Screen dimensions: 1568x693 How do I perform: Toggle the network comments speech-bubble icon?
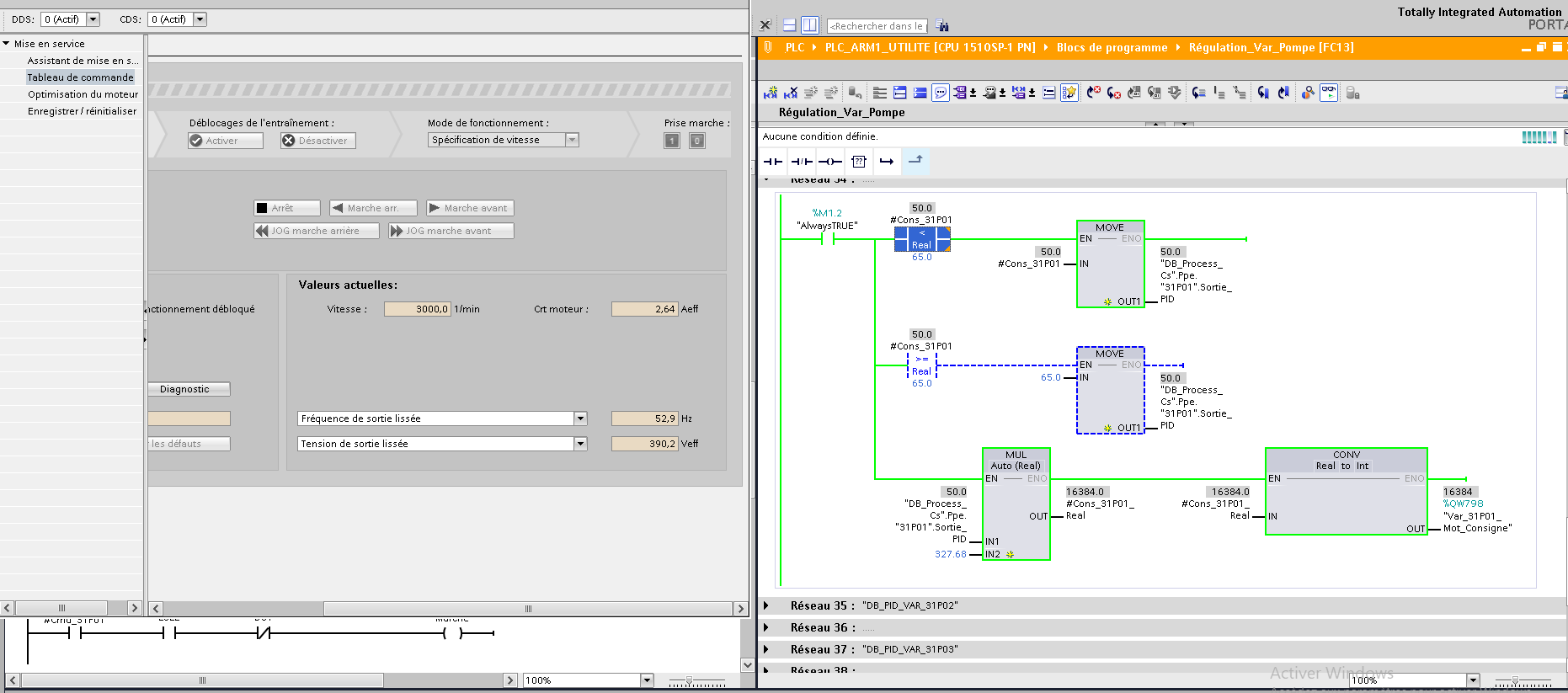pos(941,93)
